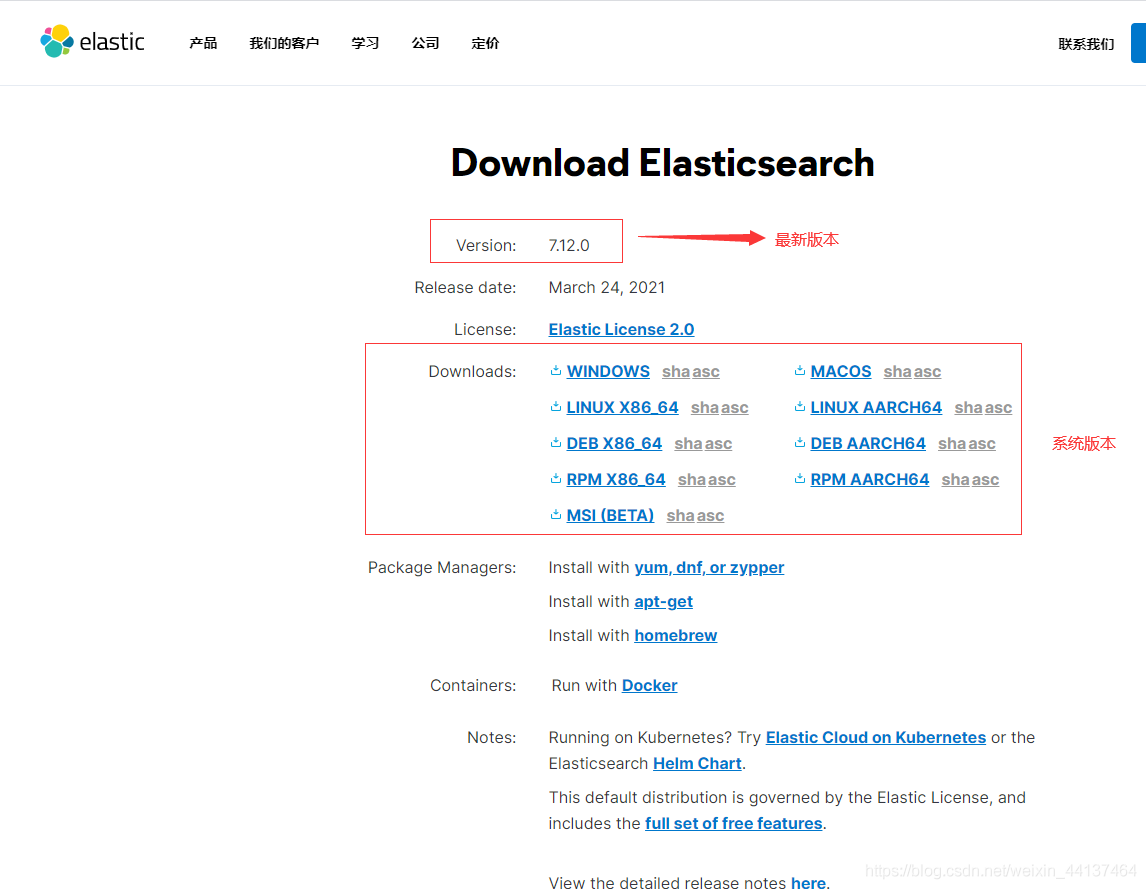Download the LINUX AARCH64 package
This screenshot has width=1146, height=889.
tap(876, 407)
